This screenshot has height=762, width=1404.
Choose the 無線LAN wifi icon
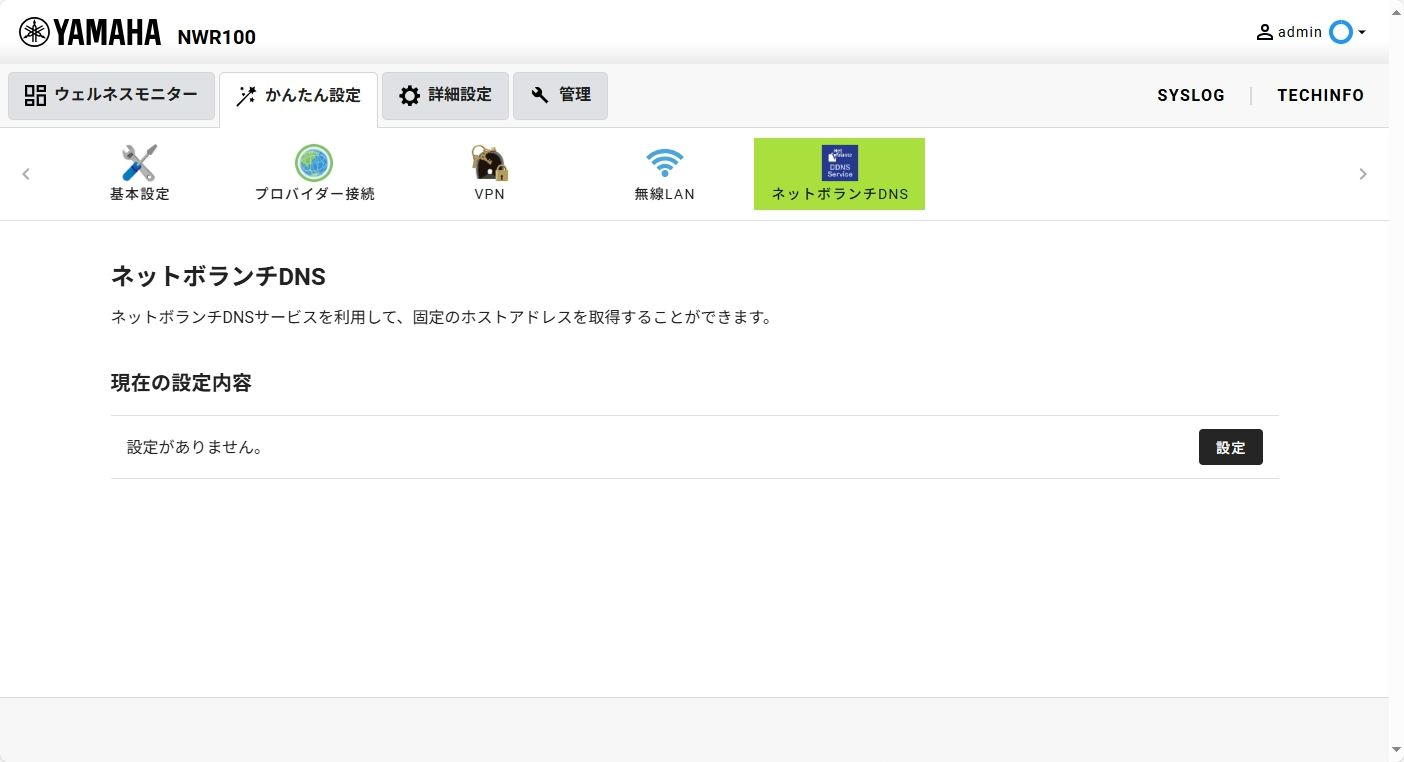pyautogui.click(x=664, y=163)
